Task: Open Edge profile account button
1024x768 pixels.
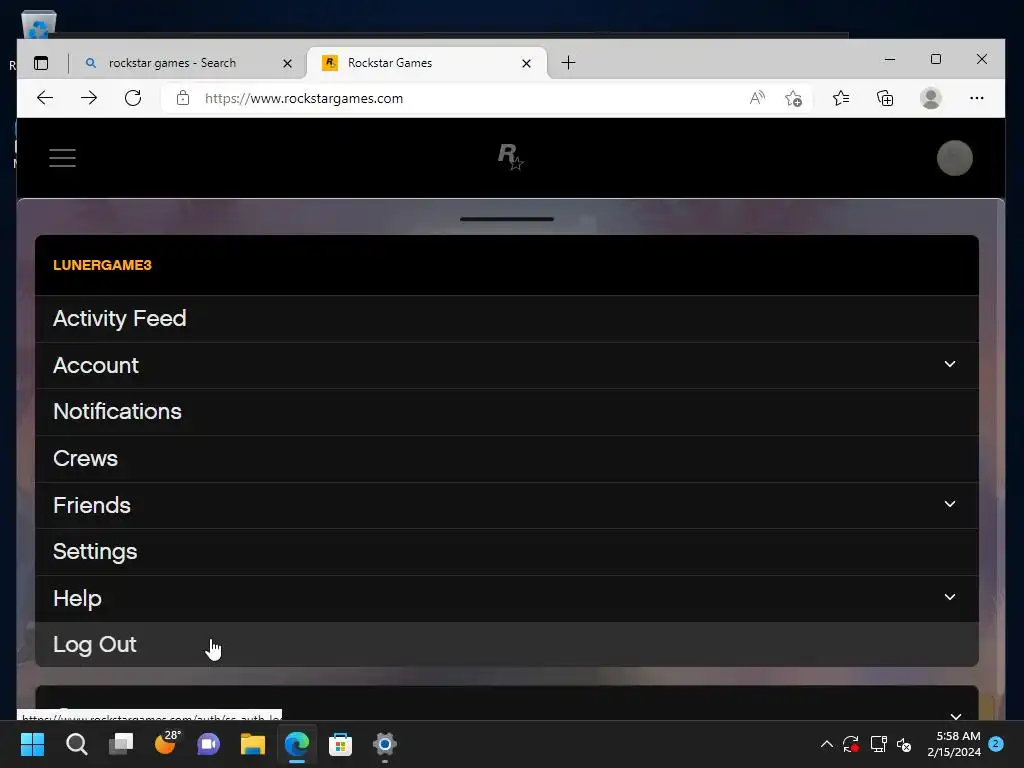Action: click(x=931, y=98)
